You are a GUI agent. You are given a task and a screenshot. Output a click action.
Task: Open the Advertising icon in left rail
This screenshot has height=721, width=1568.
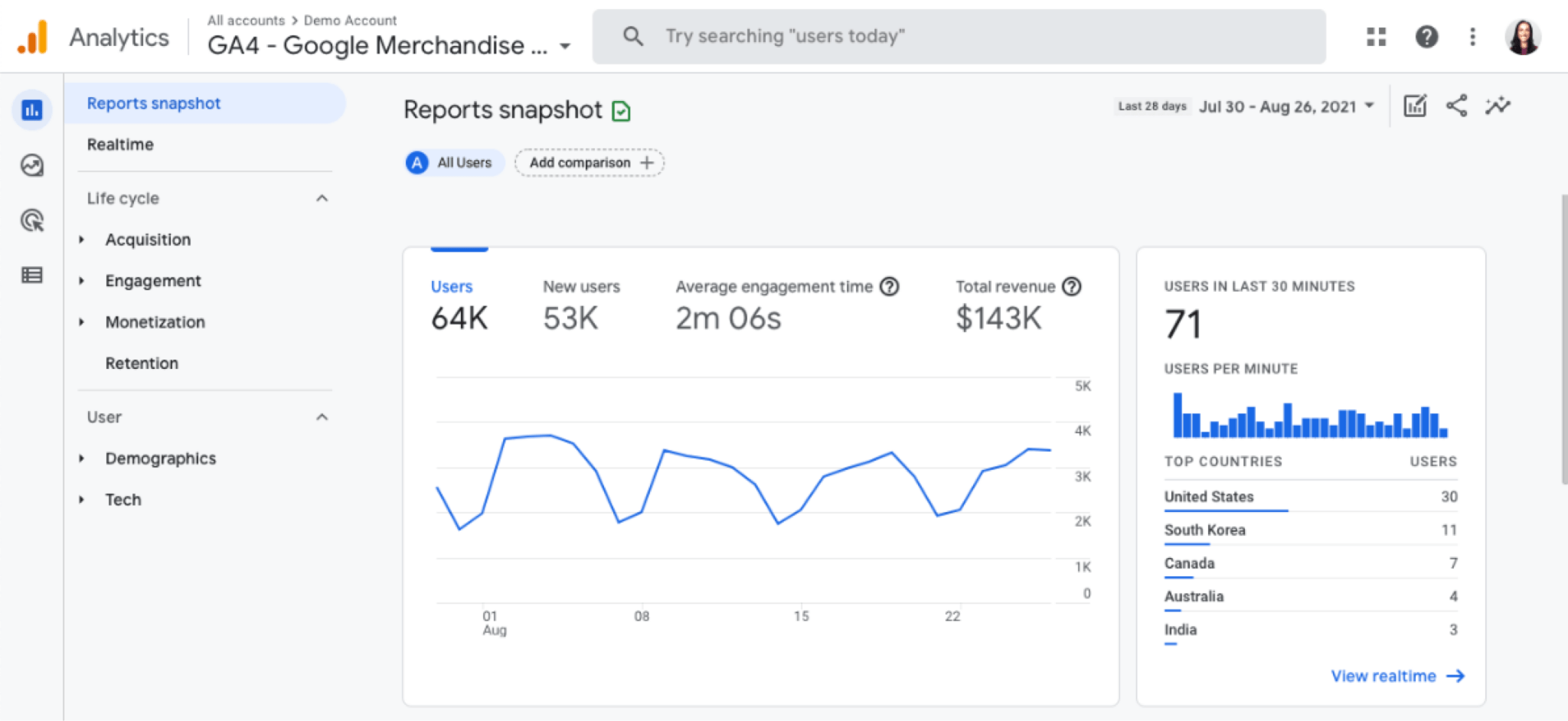pyautogui.click(x=32, y=220)
